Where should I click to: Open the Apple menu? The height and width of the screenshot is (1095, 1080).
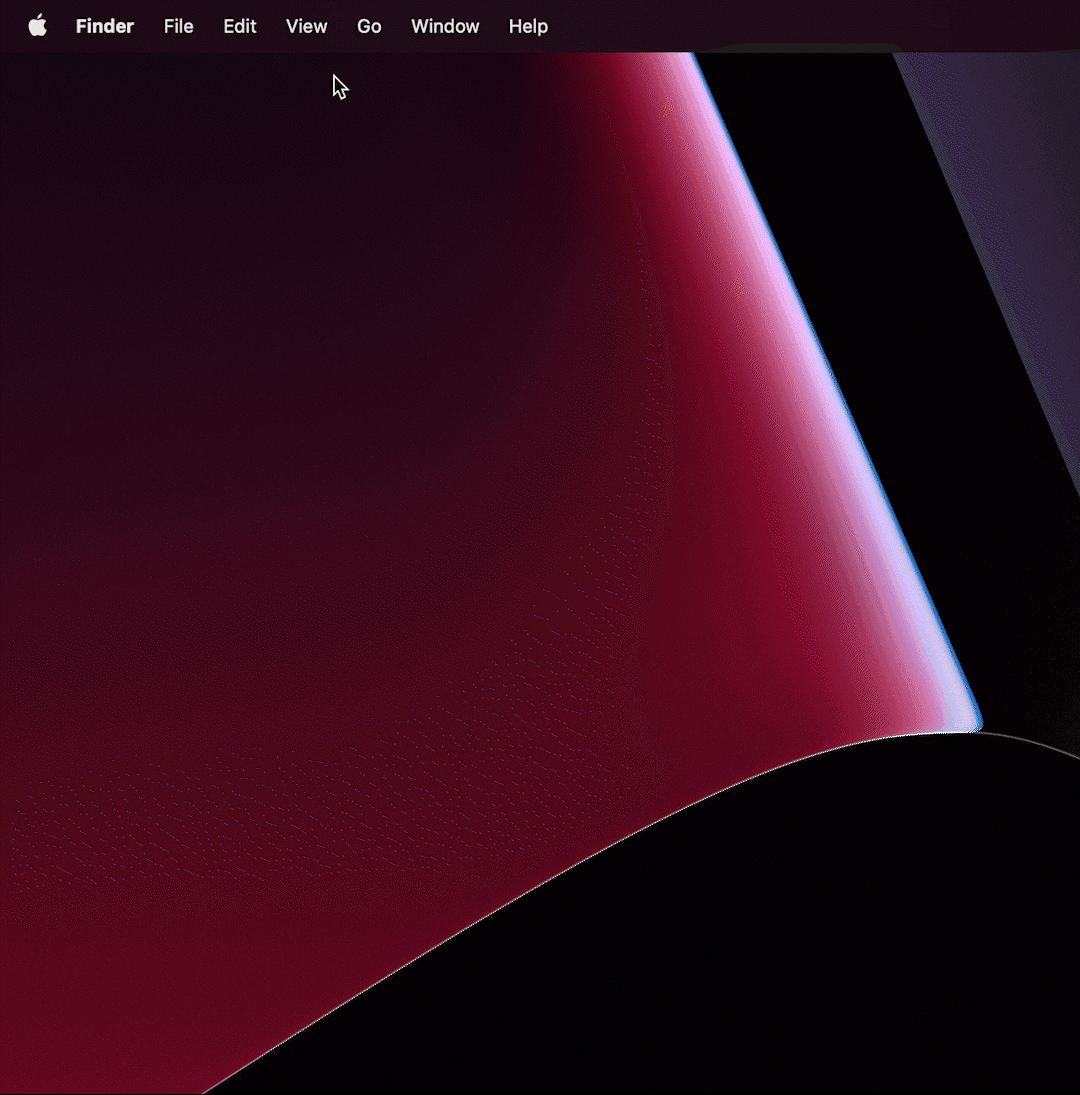[x=38, y=26]
